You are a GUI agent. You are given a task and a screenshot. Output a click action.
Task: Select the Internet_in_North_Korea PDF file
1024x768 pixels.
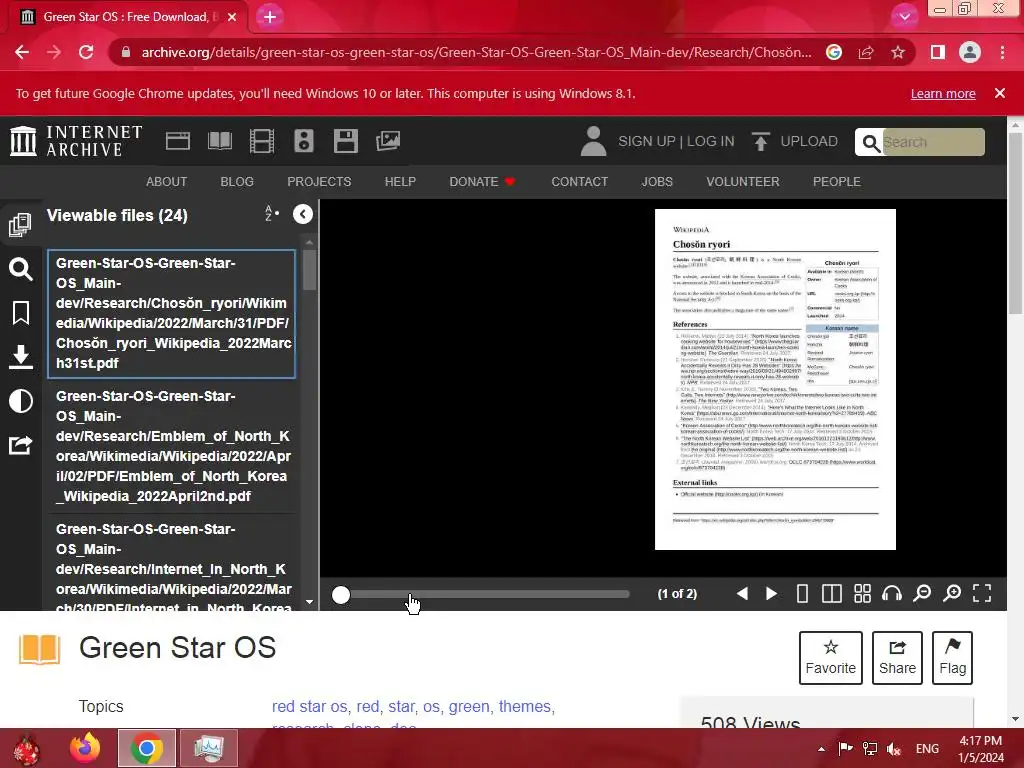tap(171, 564)
